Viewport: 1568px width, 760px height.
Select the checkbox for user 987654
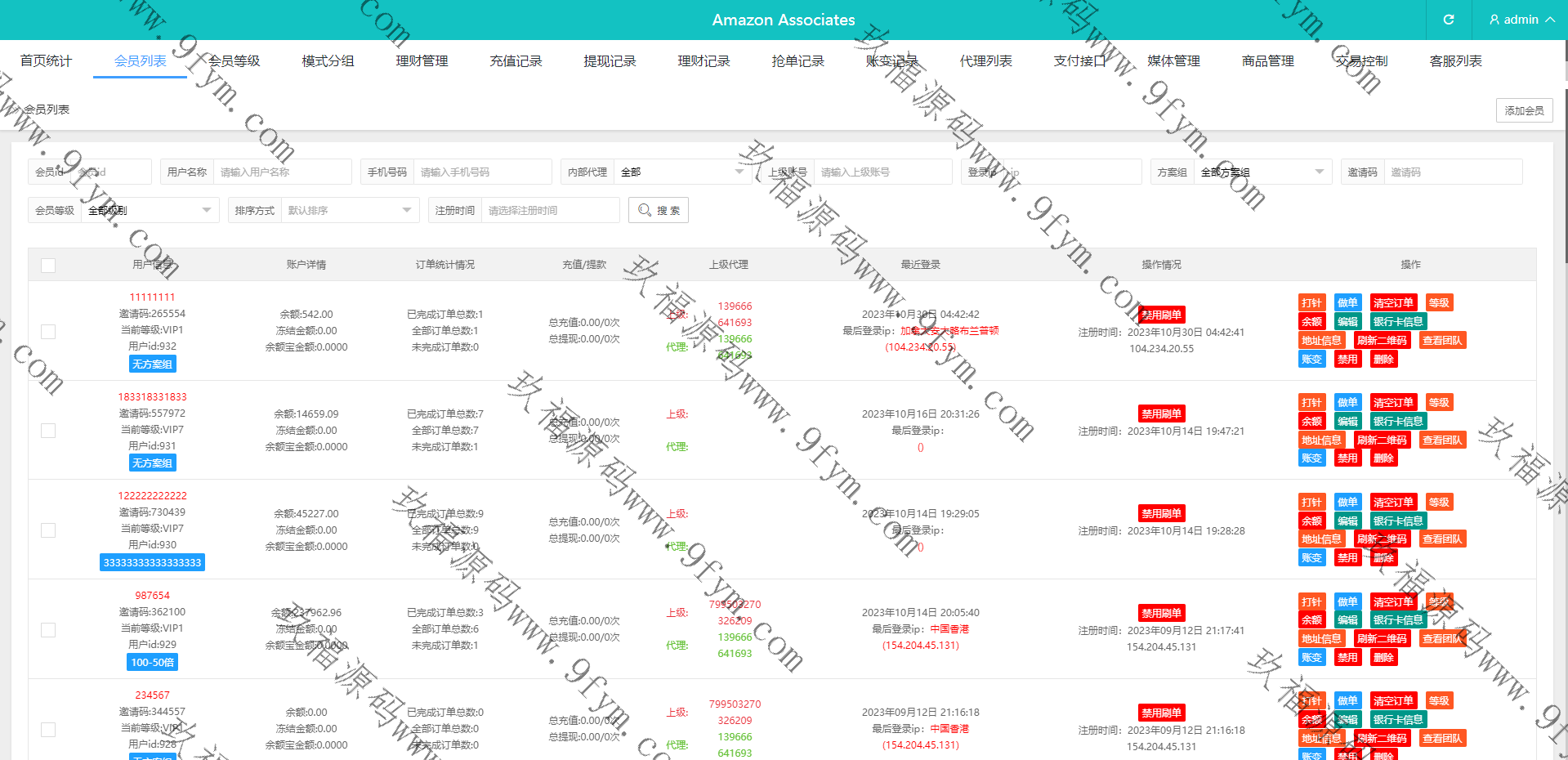pos(48,630)
